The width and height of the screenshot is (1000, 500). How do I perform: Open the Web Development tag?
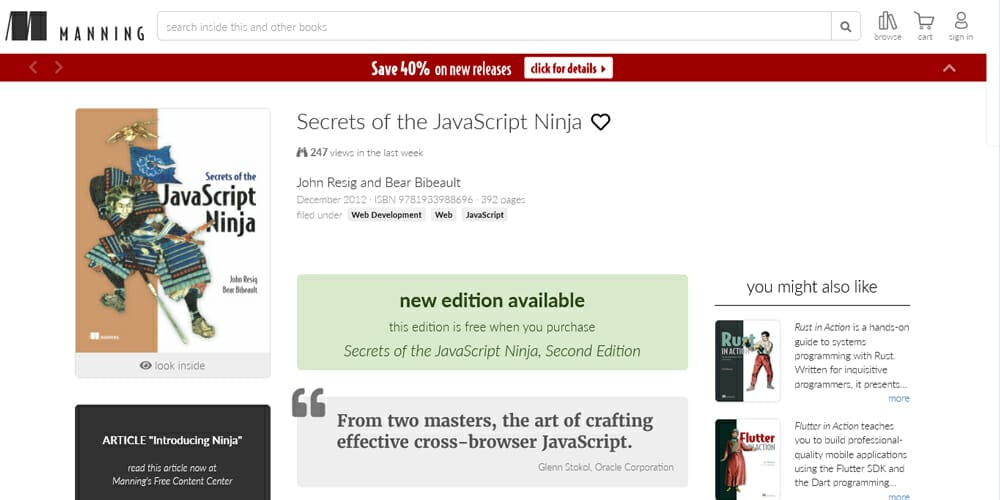coord(386,215)
